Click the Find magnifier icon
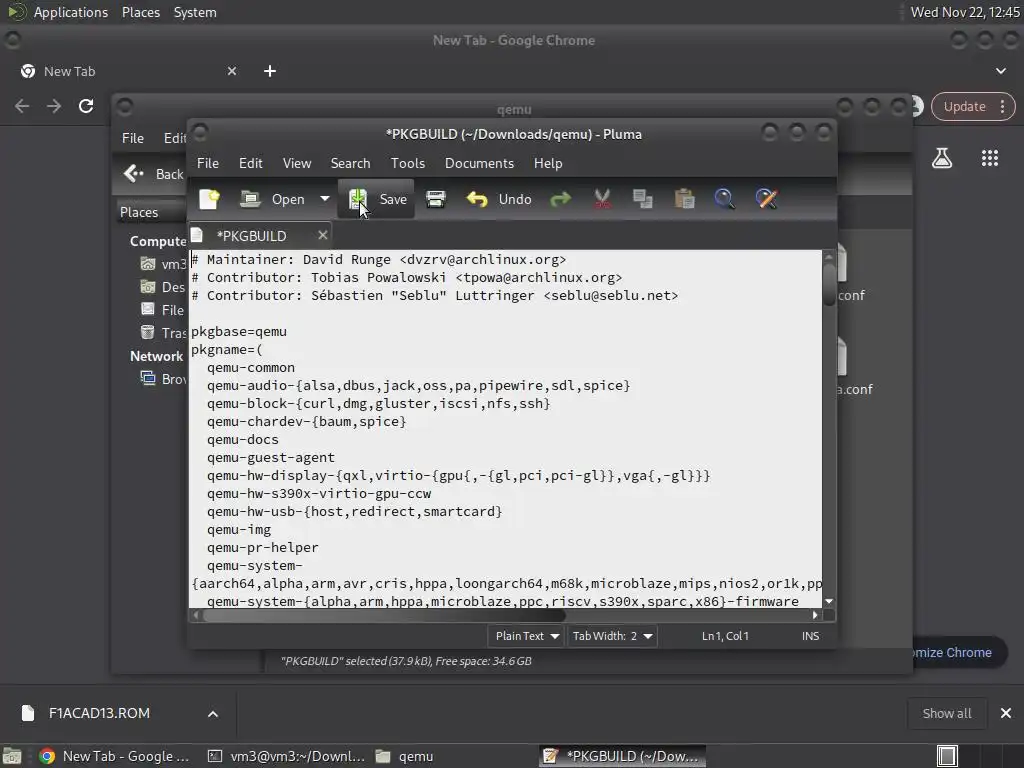This screenshot has width=1024, height=768. (x=724, y=199)
